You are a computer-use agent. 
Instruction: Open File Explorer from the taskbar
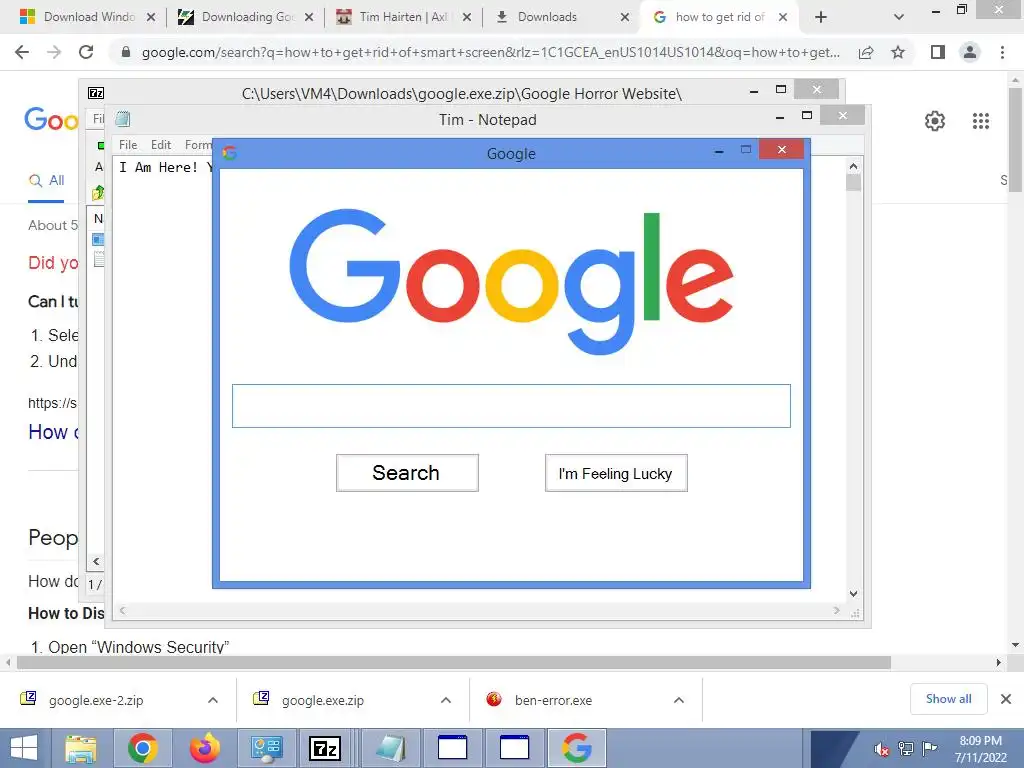81,748
